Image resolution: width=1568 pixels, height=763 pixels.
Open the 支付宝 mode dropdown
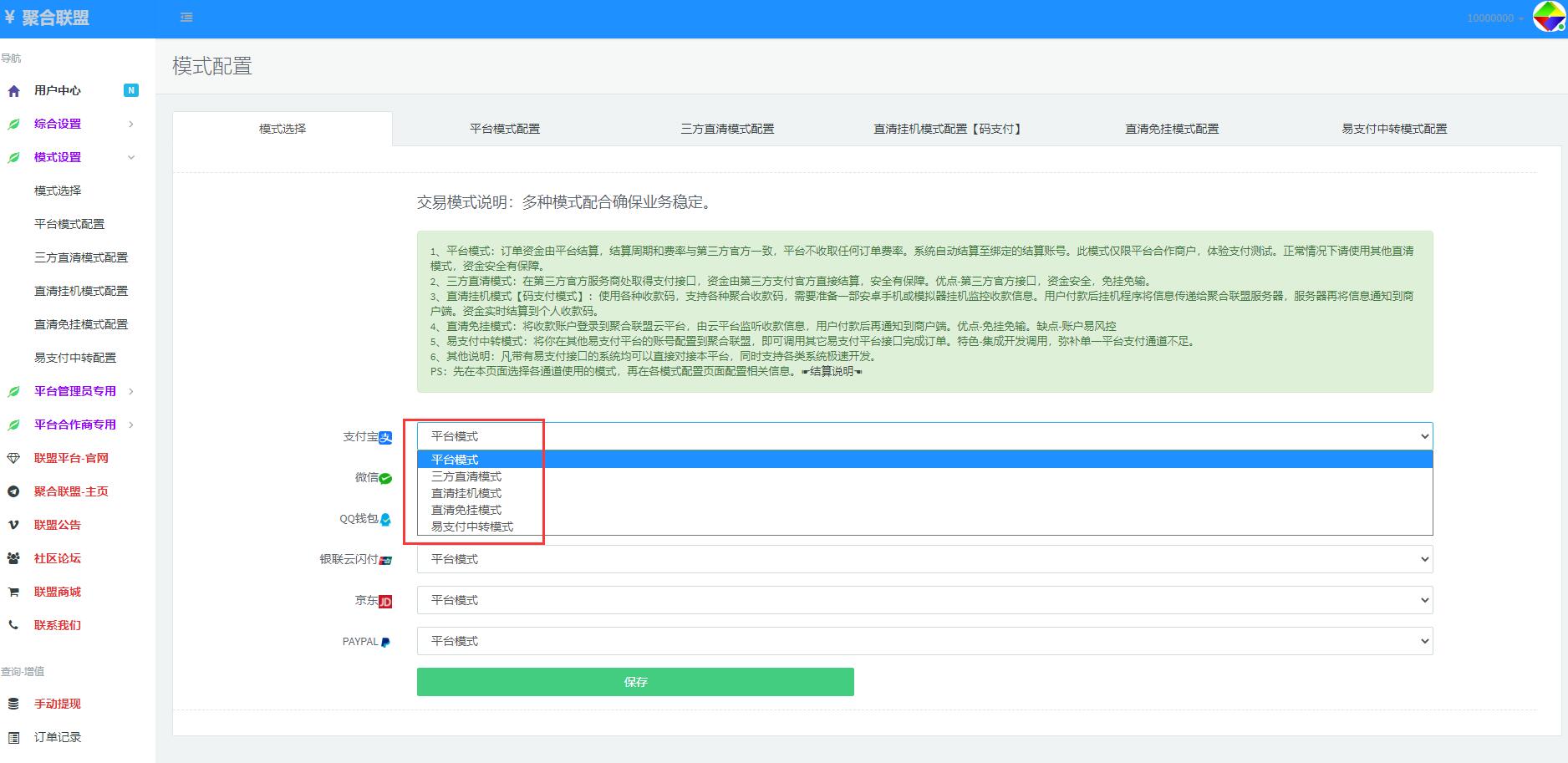[x=924, y=436]
